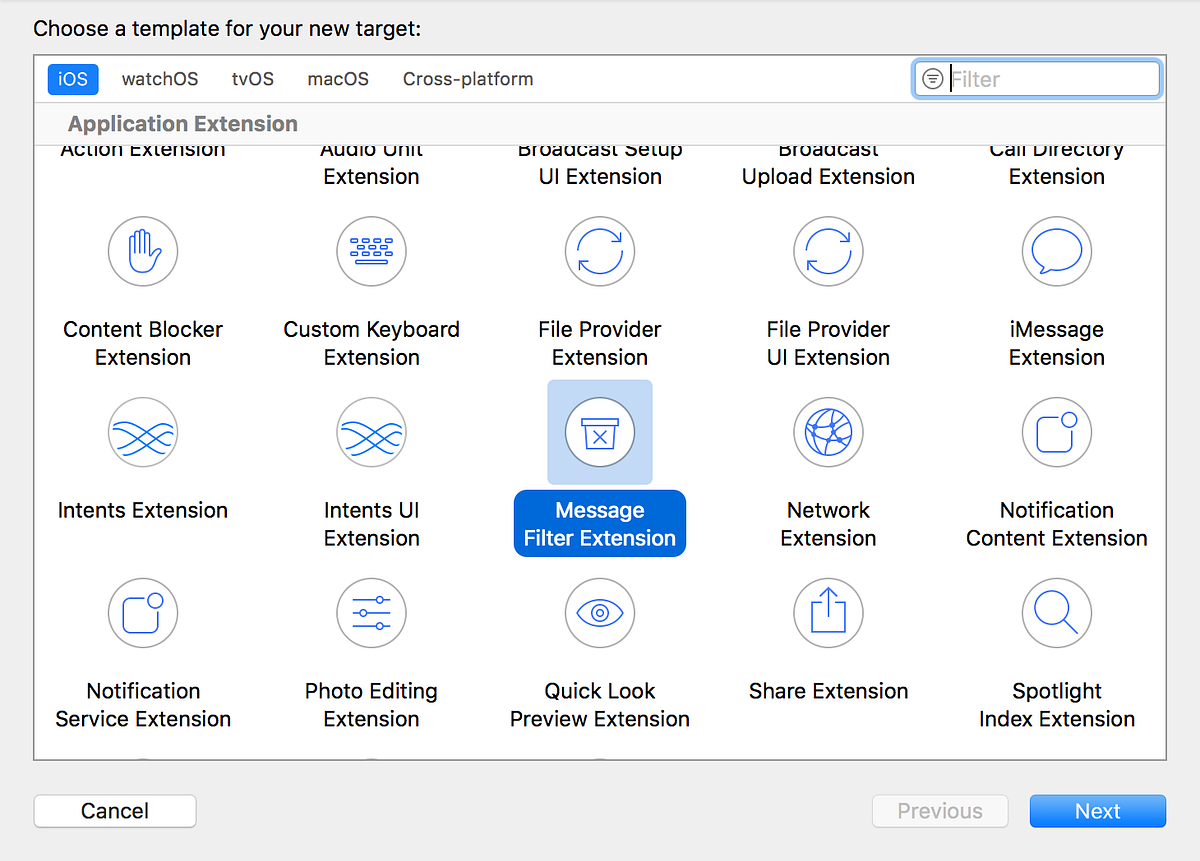Click the Application Extension section header
The image size is (1200, 861).
pos(183,124)
